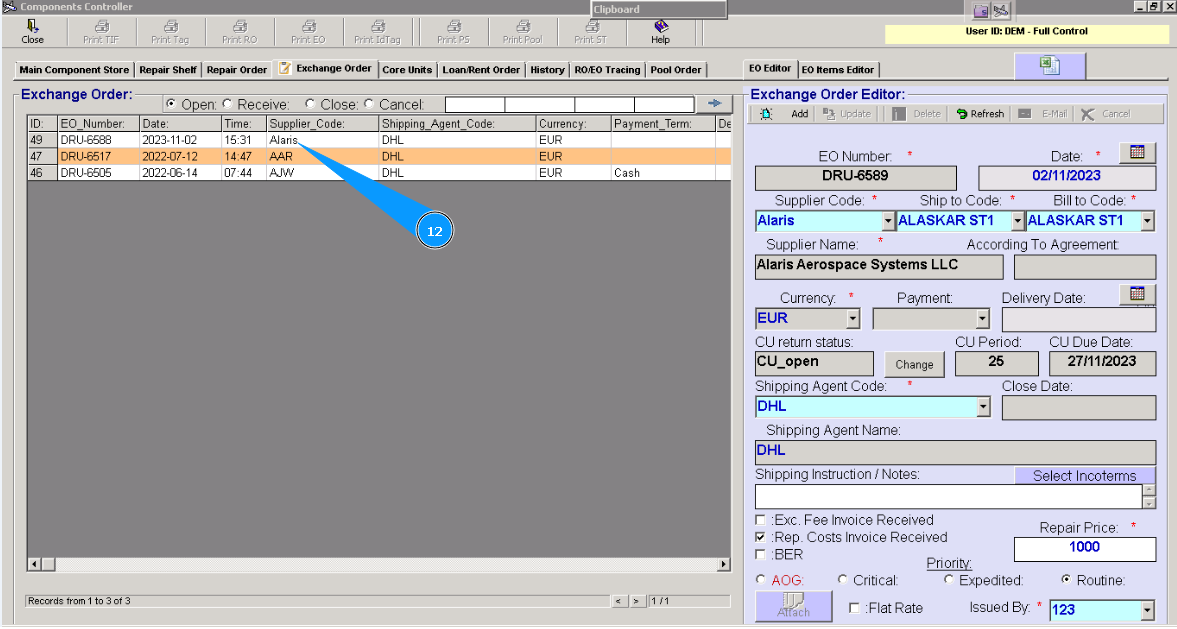1177x629 pixels.
Task: Click the Delete icon in the editor toolbar
Action: [899, 114]
